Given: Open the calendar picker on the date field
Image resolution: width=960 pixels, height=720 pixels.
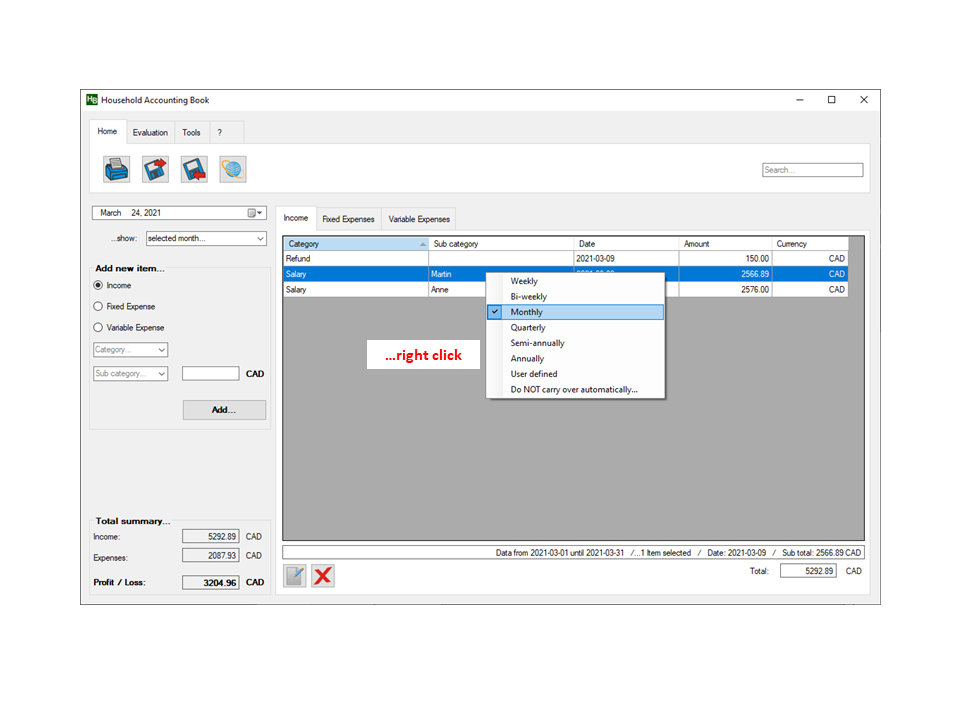Looking at the screenshot, I should pos(255,213).
